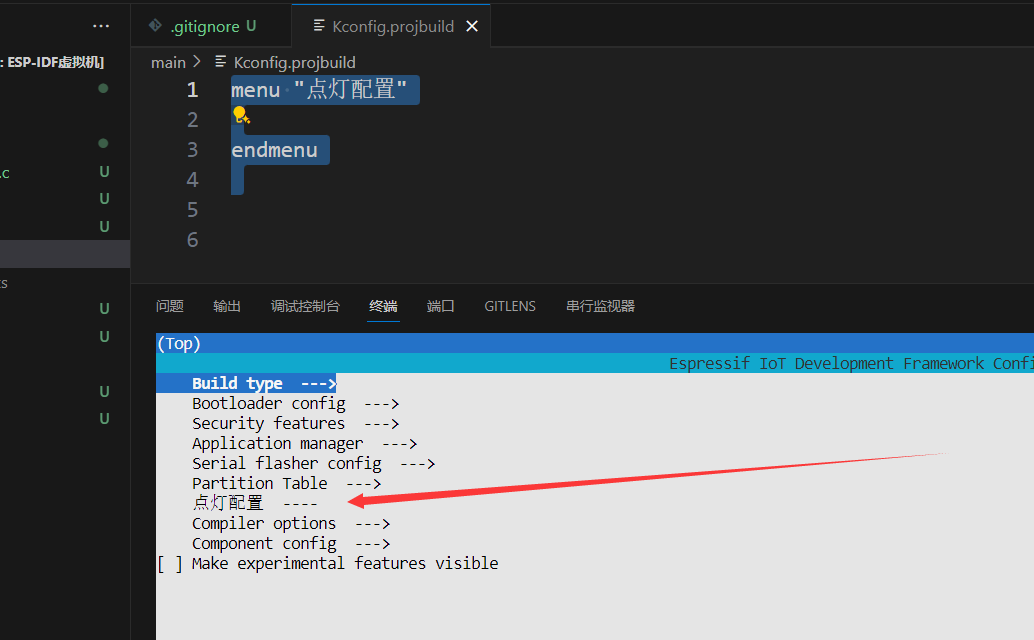This screenshot has height=640, width=1034.
Task: Click the main breadcrumb folder
Action: [x=168, y=62]
